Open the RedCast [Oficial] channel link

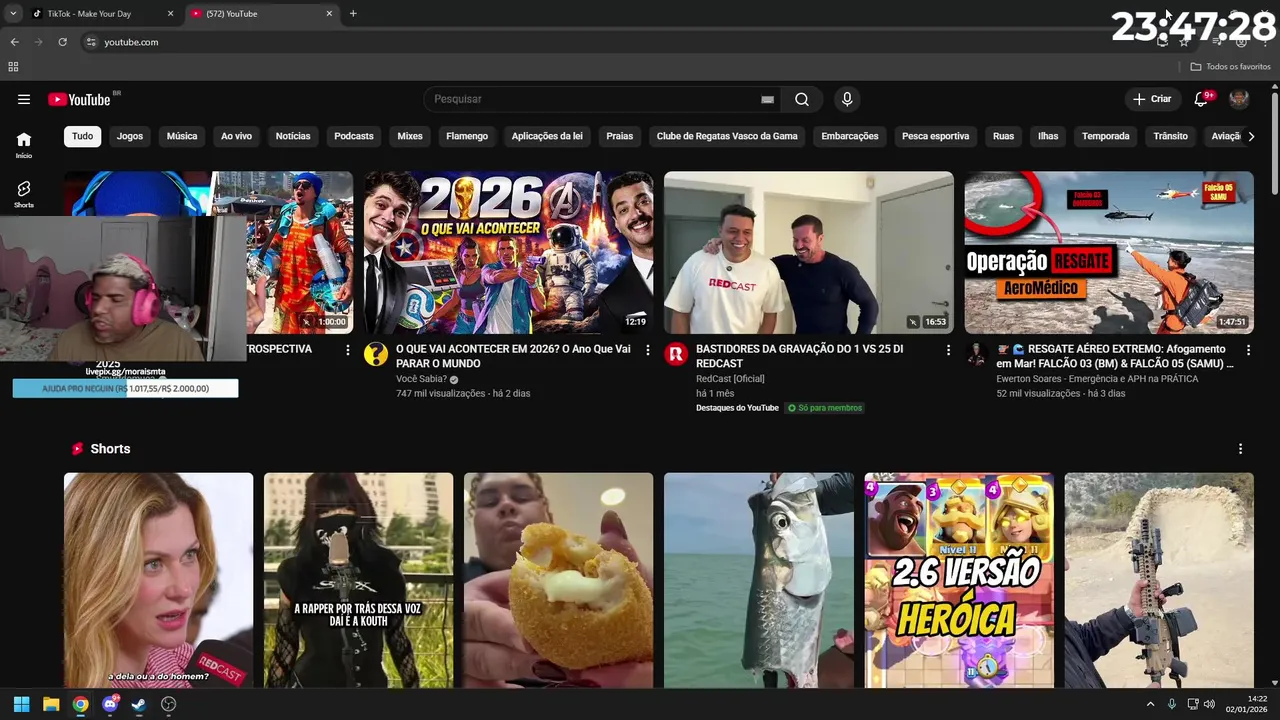[x=730, y=379]
